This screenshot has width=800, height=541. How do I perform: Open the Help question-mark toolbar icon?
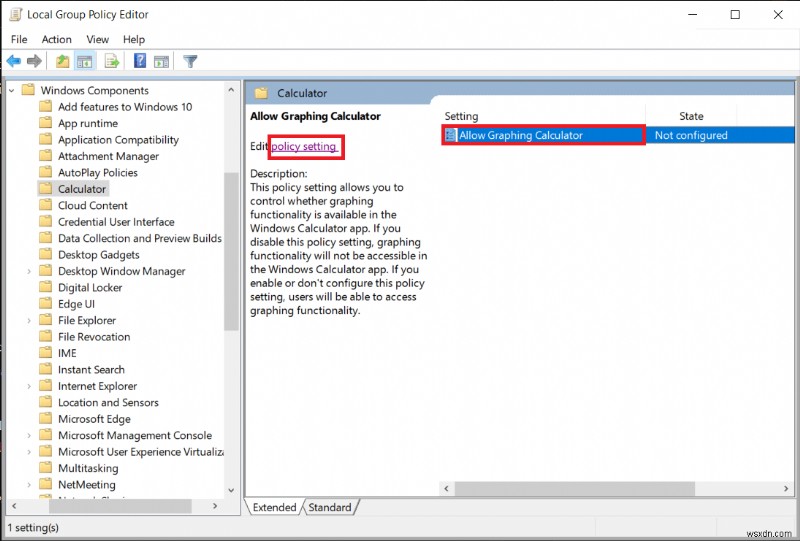[x=140, y=61]
